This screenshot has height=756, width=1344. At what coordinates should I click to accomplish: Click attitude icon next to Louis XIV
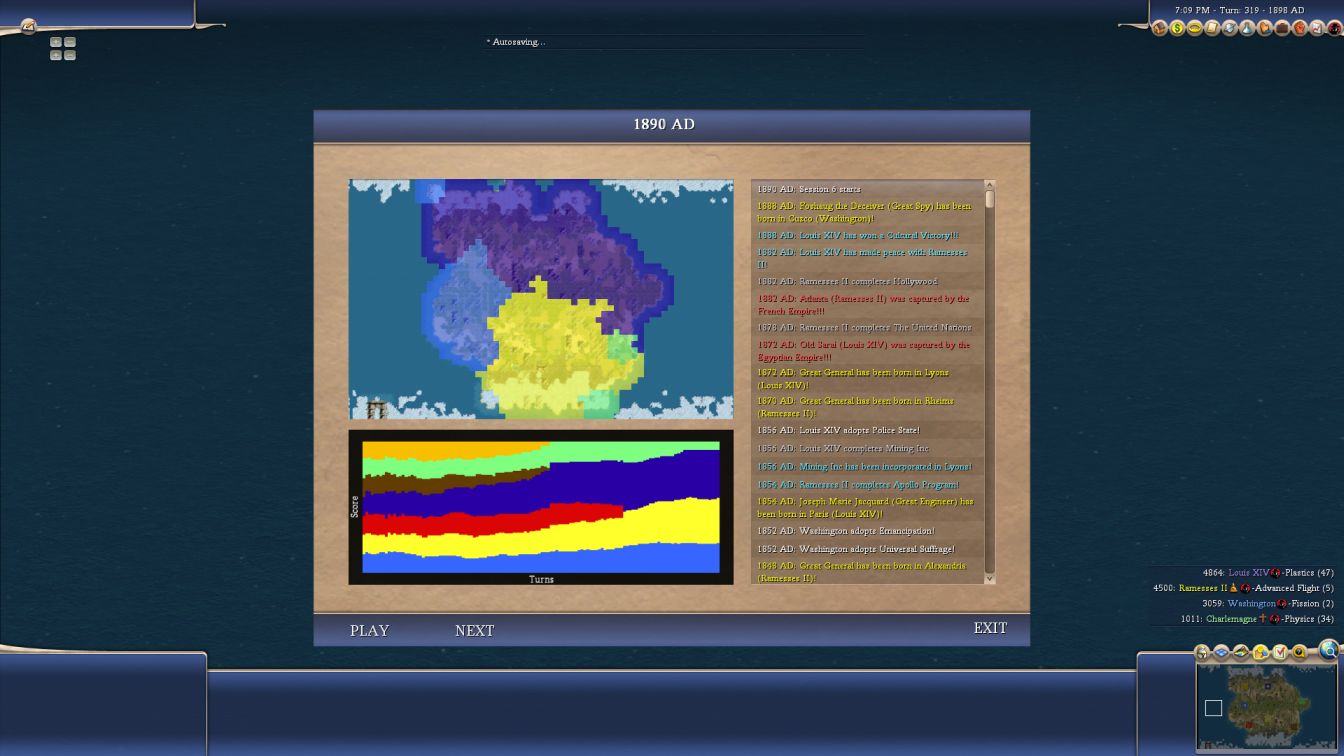point(1275,573)
